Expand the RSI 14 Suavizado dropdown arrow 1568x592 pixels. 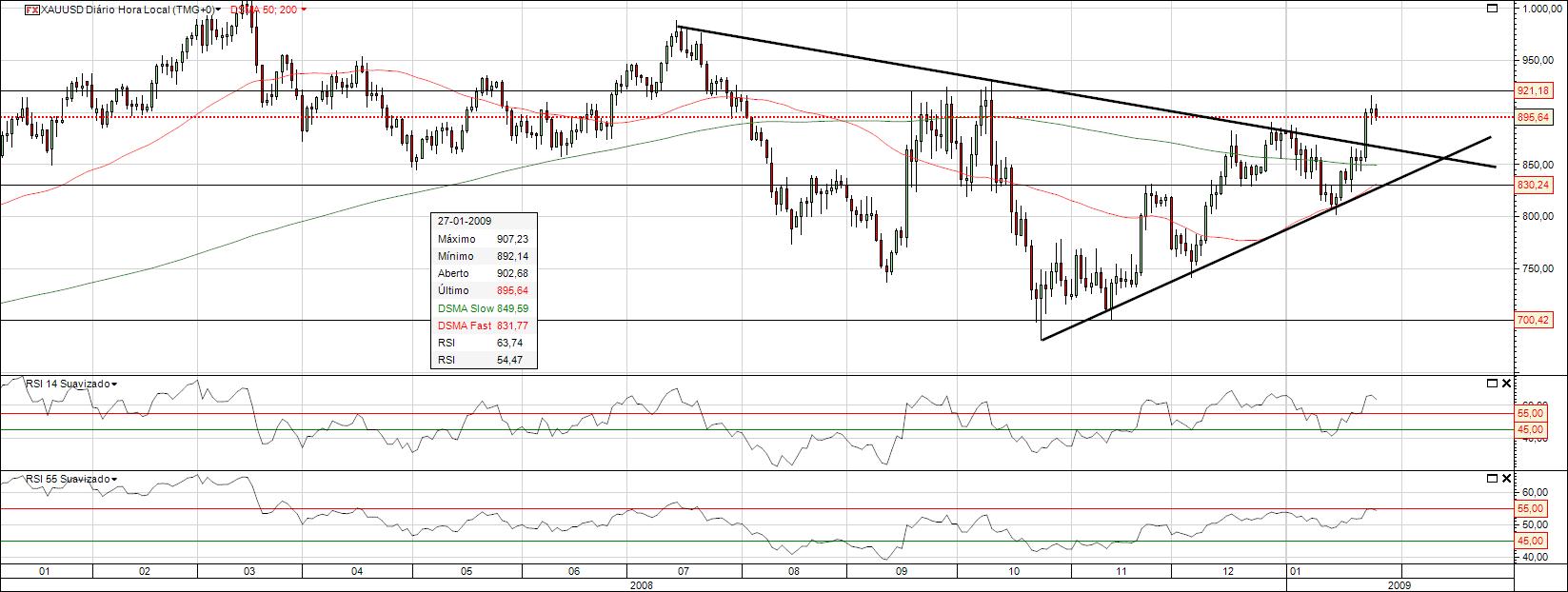tap(114, 384)
